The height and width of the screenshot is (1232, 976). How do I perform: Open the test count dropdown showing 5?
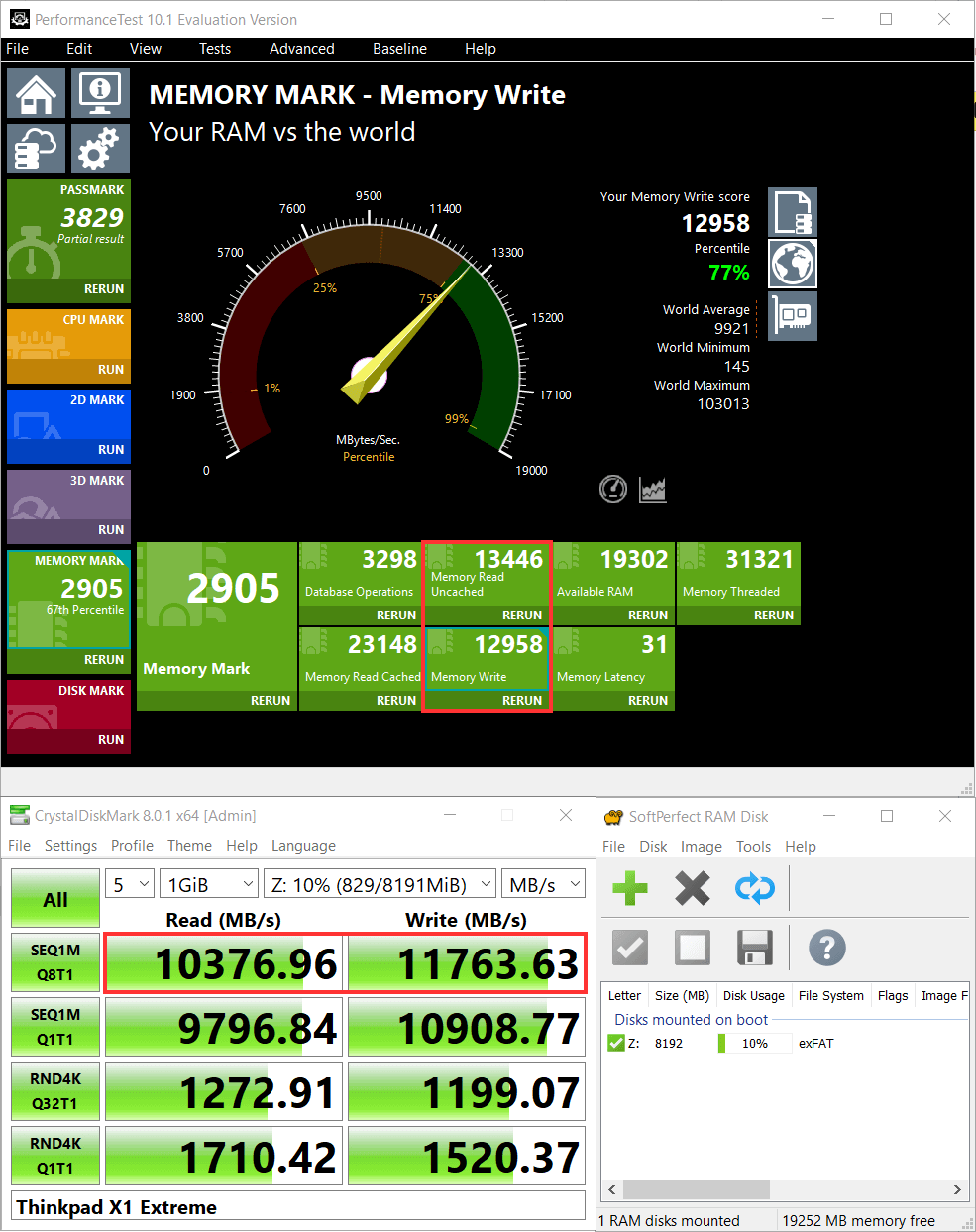tap(130, 884)
